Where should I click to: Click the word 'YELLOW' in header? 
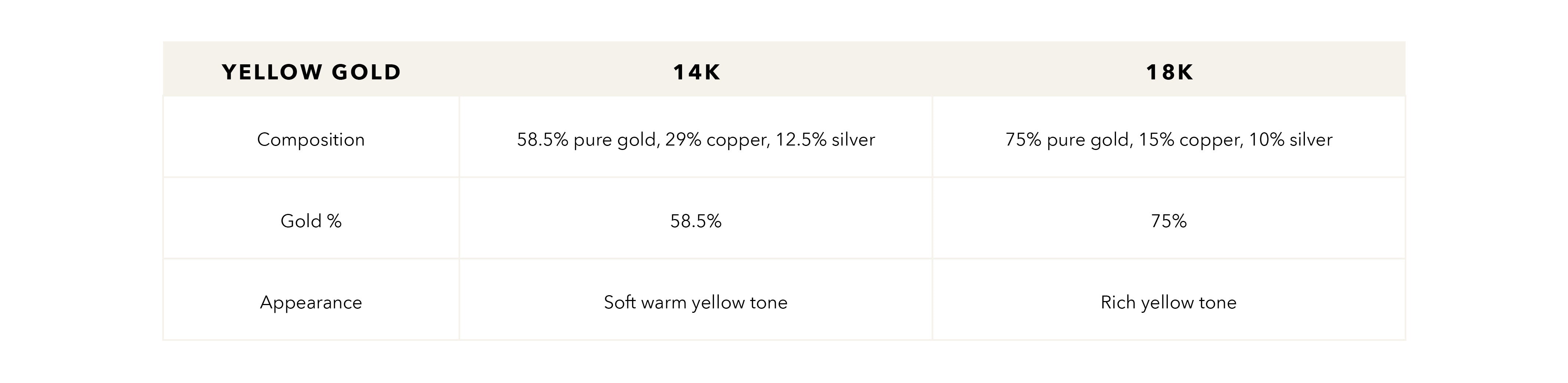coord(272,72)
